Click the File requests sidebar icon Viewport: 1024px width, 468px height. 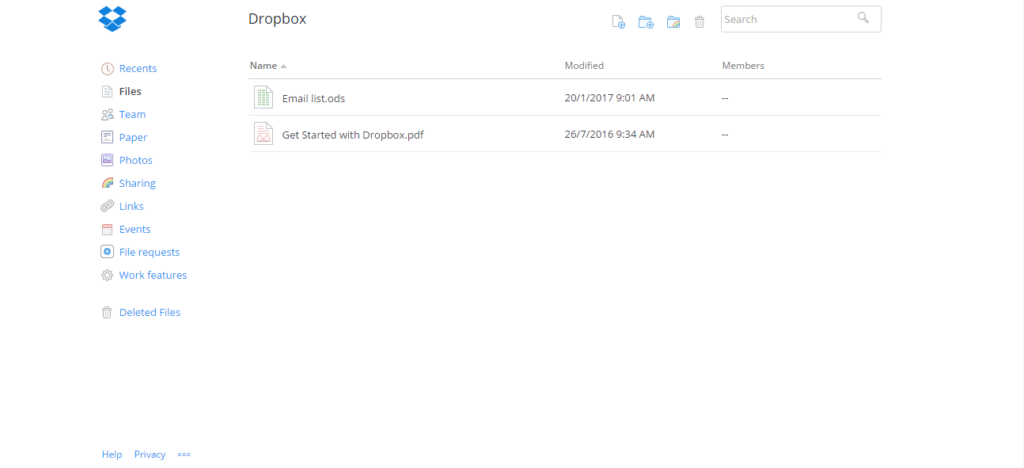[x=107, y=252]
